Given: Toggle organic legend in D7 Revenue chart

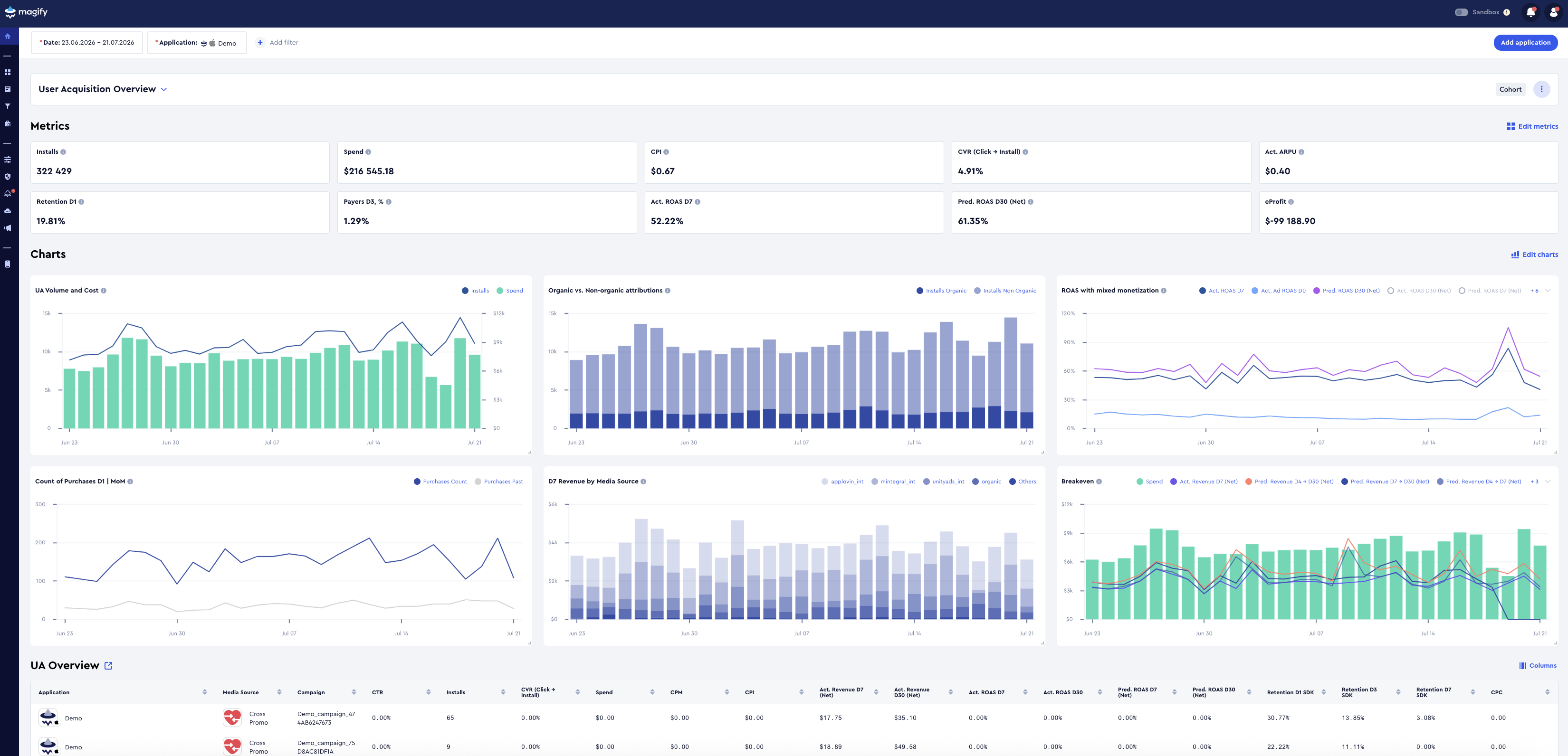Looking at the screenshot, I should coord(987,482).
